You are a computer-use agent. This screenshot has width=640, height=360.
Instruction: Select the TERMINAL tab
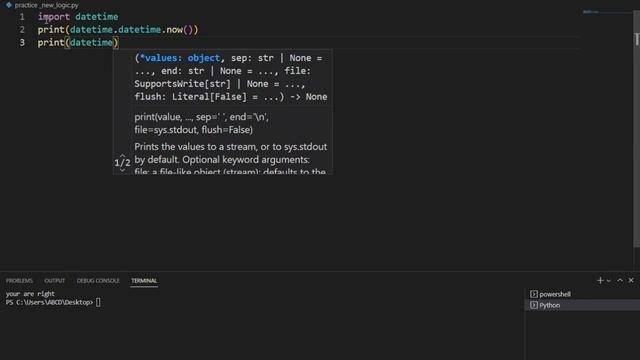[144, 281]
